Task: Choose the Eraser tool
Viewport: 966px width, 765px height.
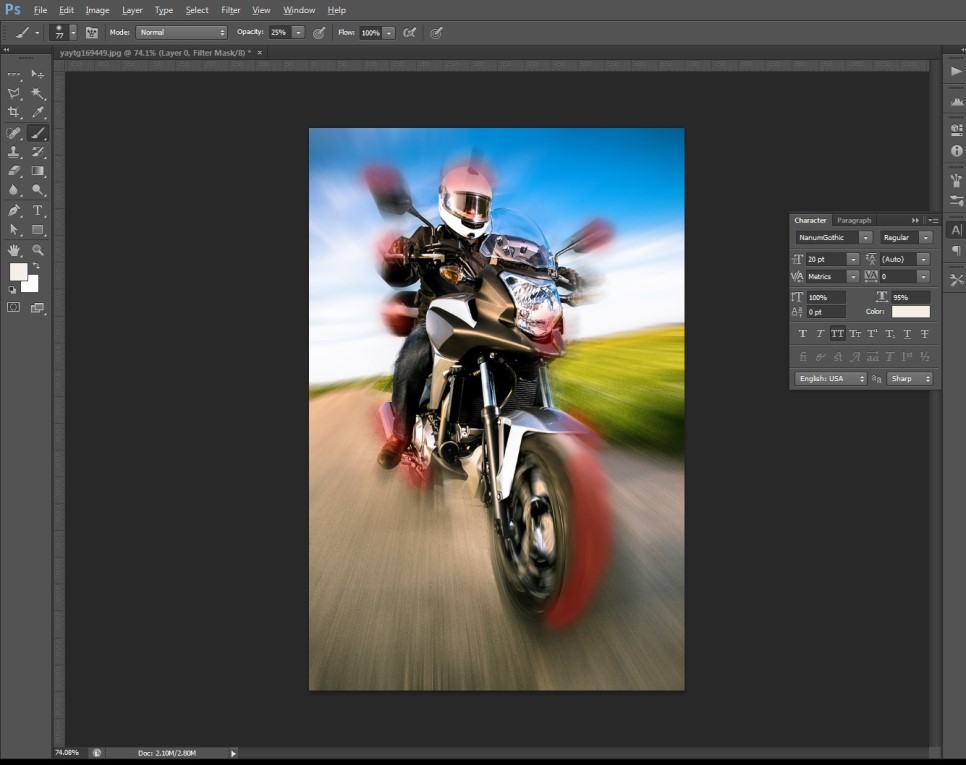Action: point(14,171)
